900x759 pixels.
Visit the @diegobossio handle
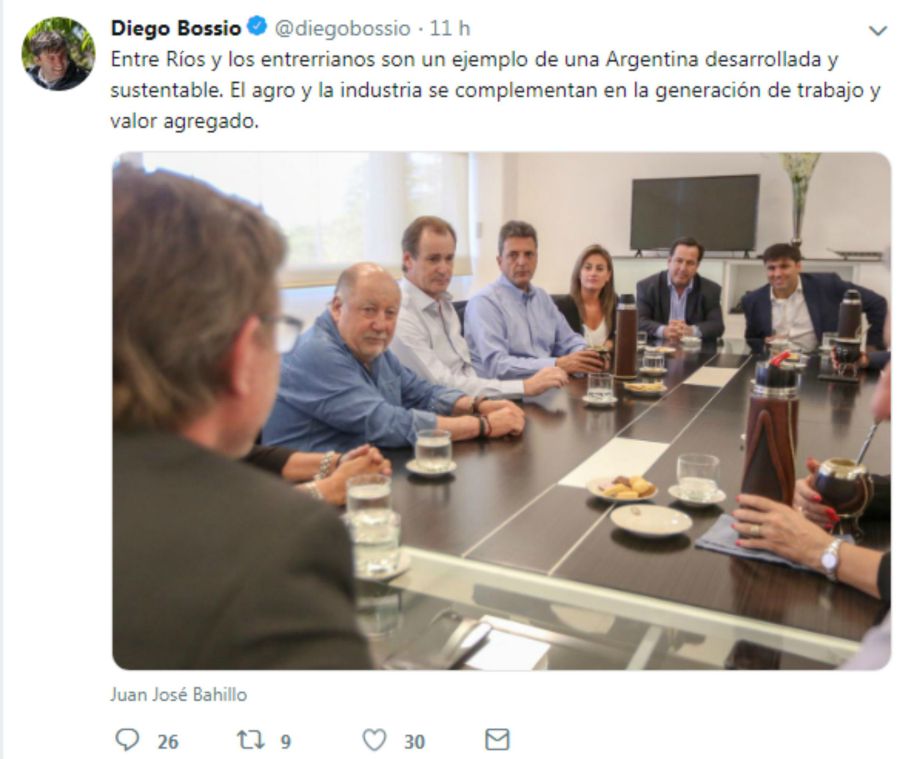click(343, 28)
